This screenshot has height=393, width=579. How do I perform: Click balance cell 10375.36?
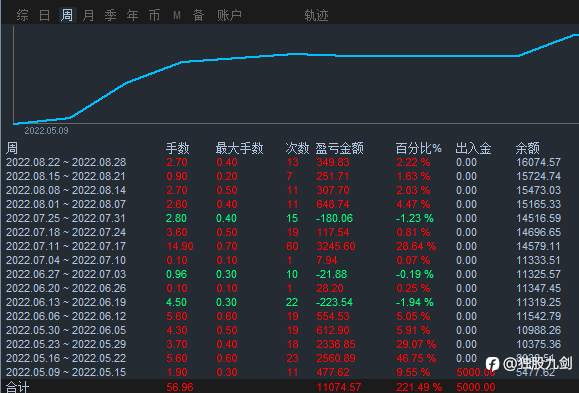[538, 345]
